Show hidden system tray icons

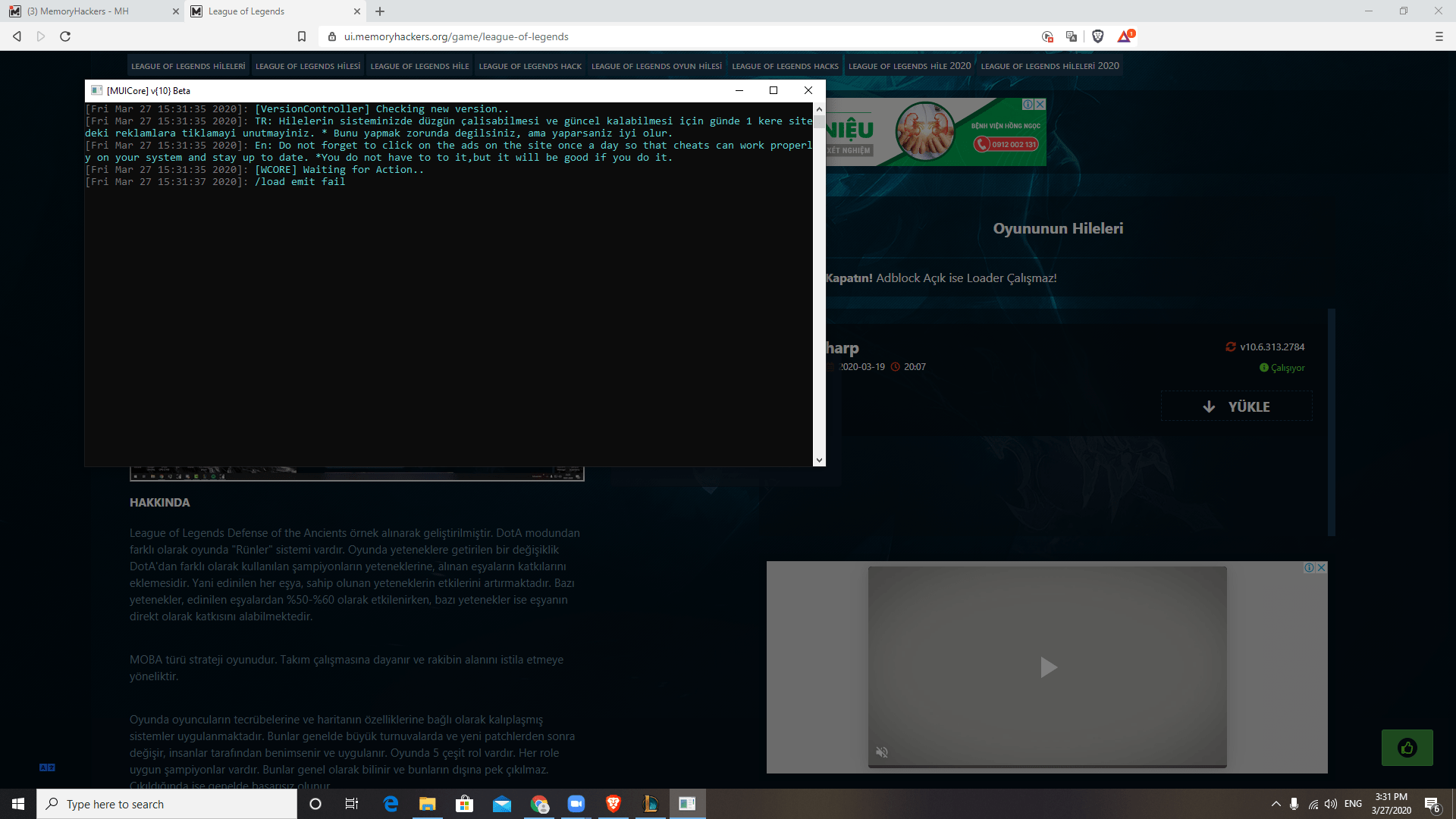(x=1276, y=804)
